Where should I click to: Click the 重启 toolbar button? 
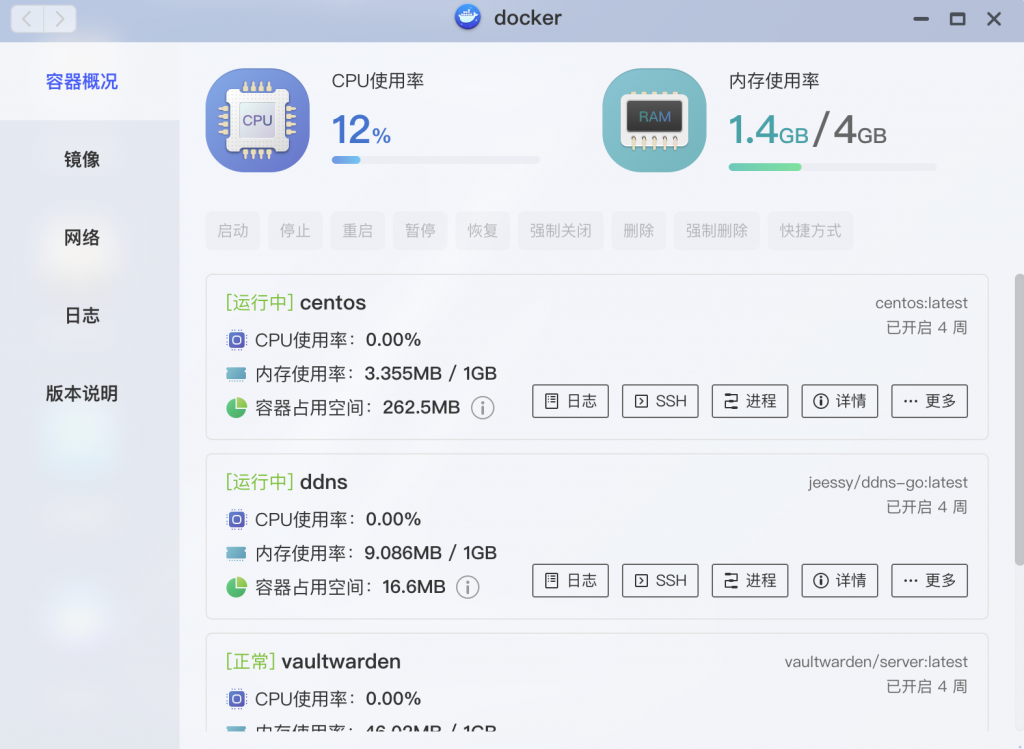358,231
